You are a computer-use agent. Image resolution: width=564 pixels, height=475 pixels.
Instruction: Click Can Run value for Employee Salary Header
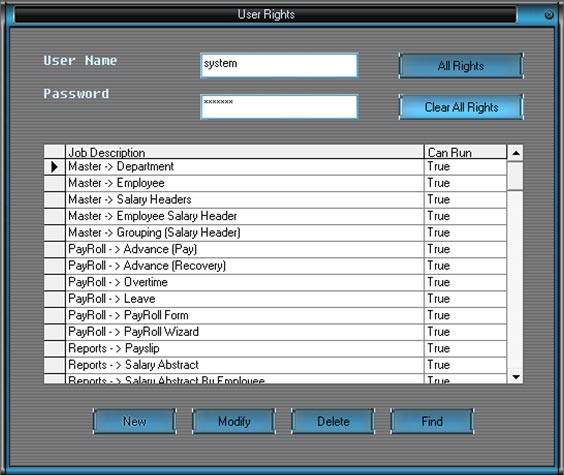point(465,216)
